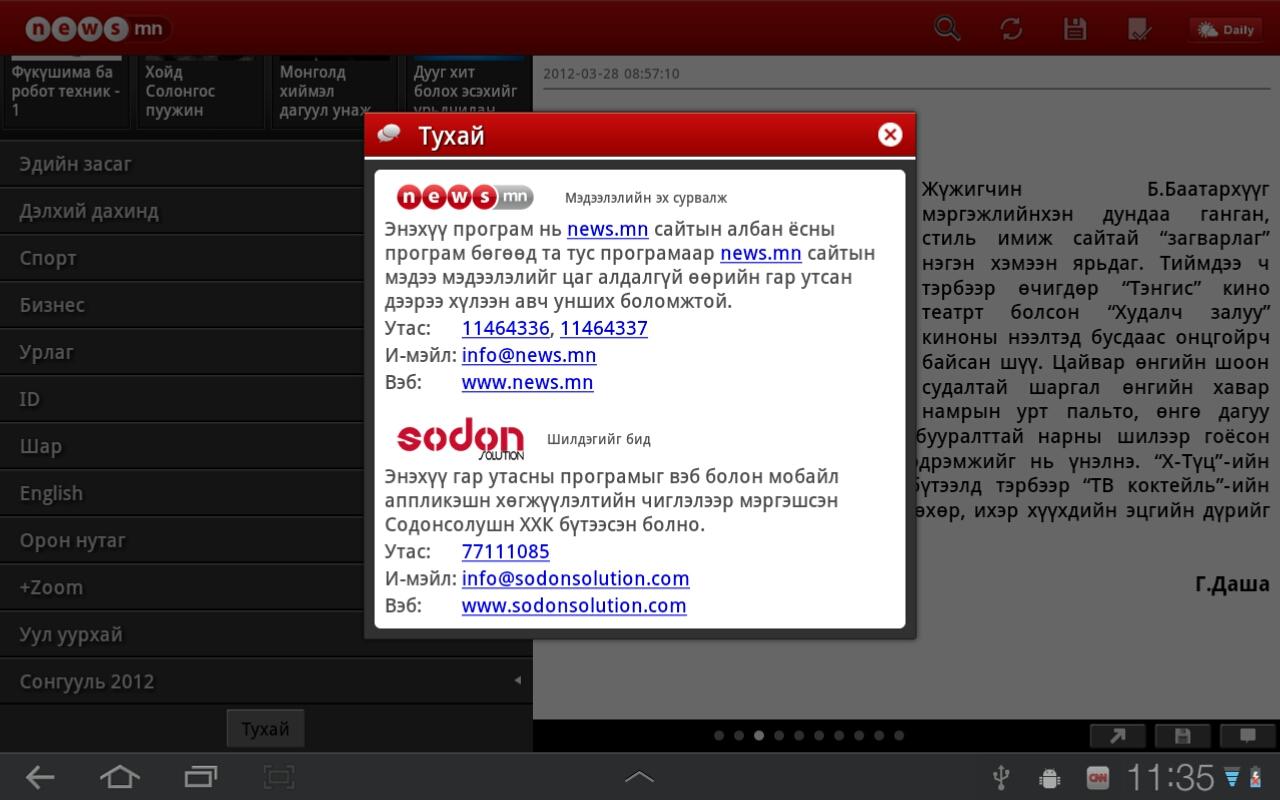Call phone number 11464337

click(x=604, y=328)
